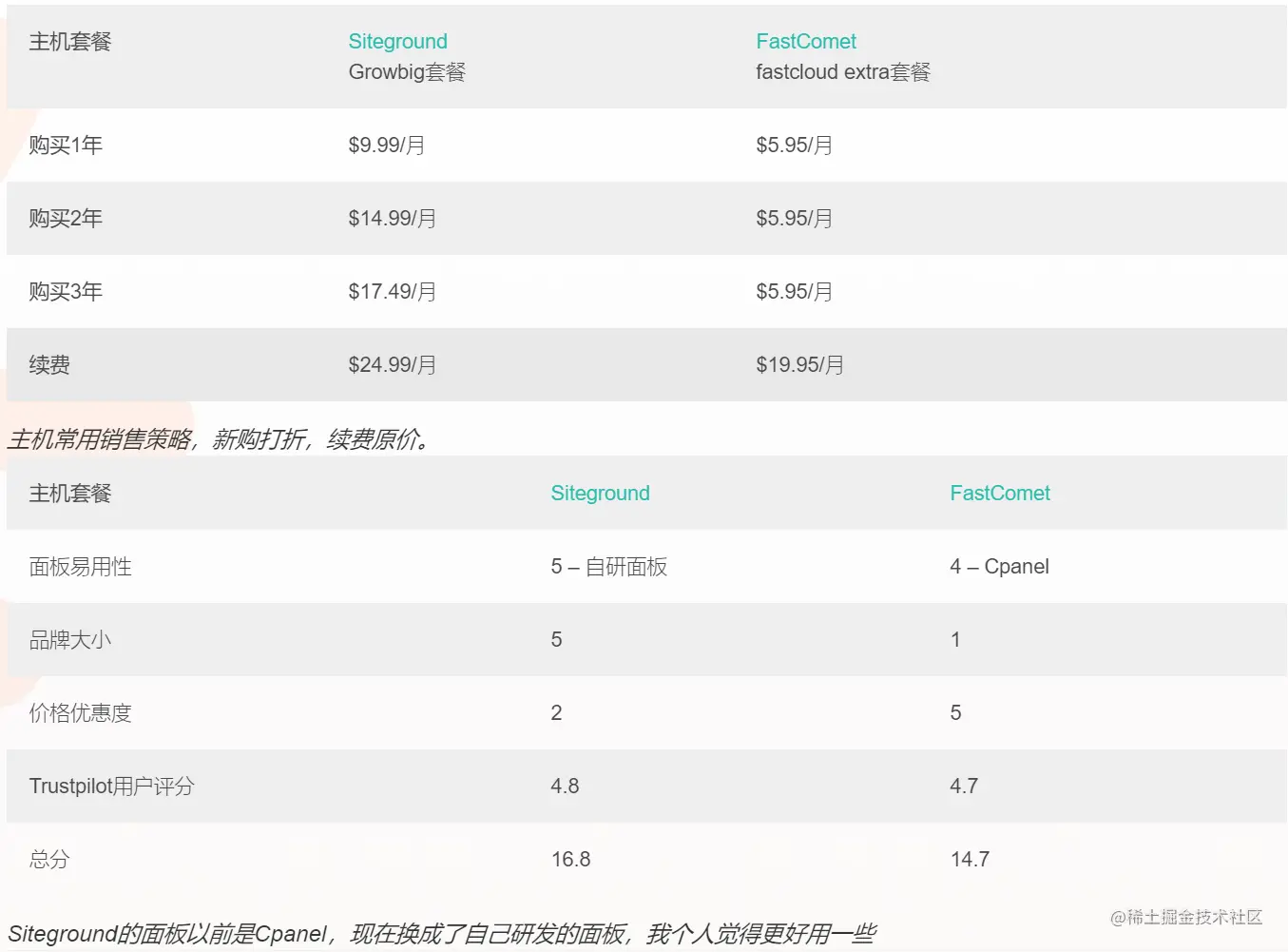Screen dimensions: 1288x952
Task: Click the '面板易用性' row label
Action: [x=81, y=567]
